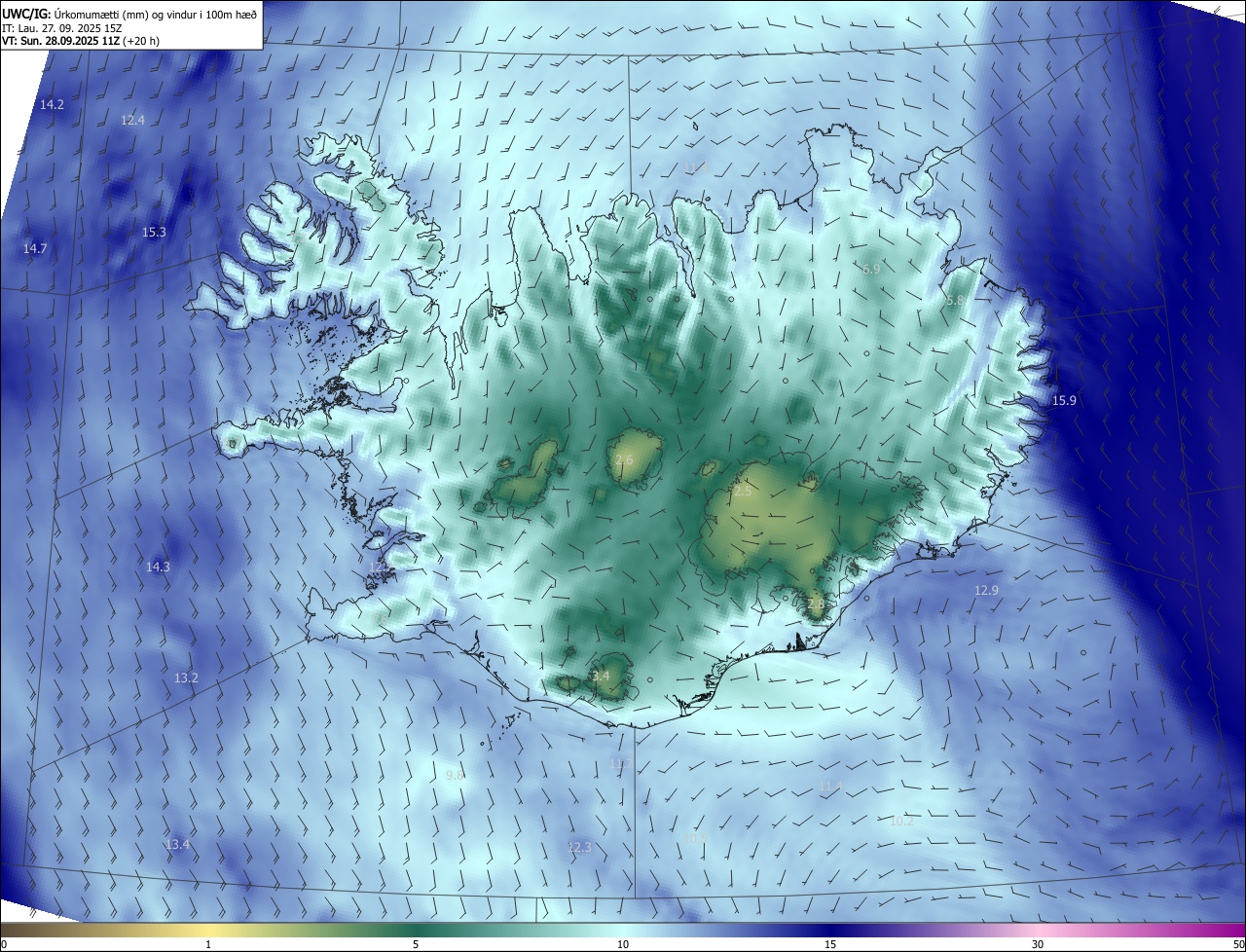This screenshot has height=952, width=1246.
Task: Click the 10.2 value label
Action: [x=902, y=821]
